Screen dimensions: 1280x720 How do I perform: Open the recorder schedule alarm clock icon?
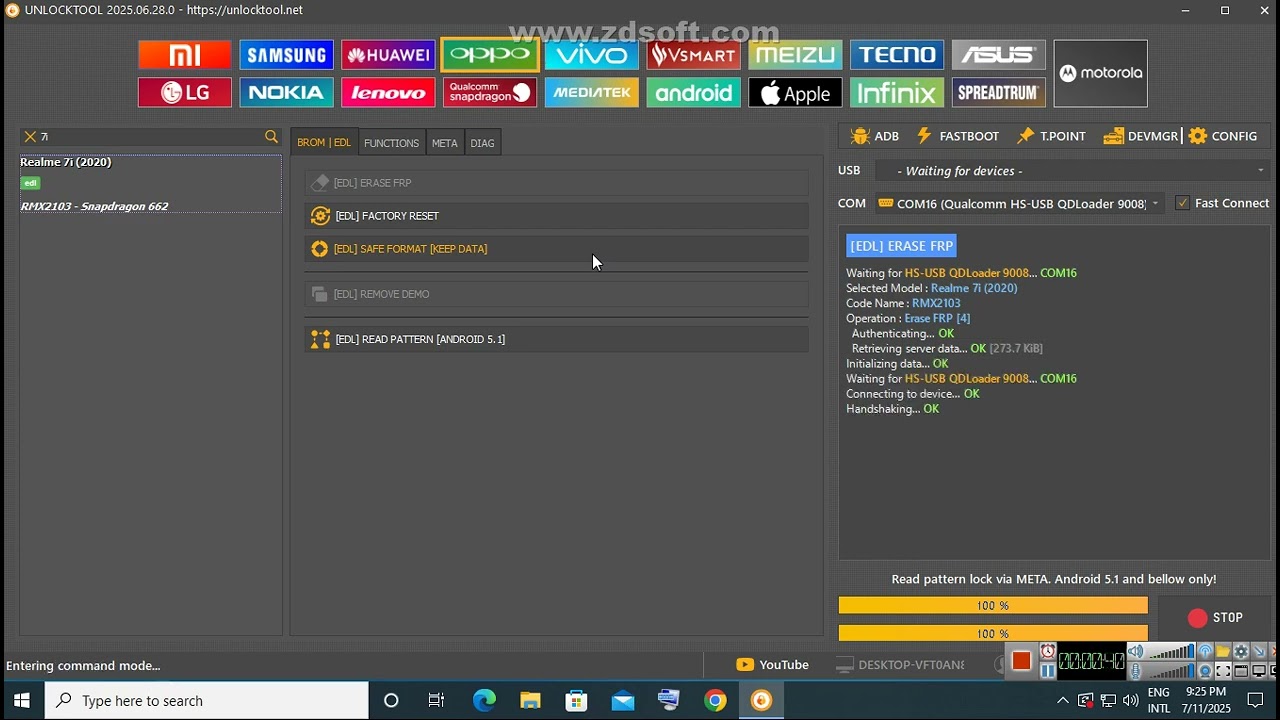click(1047, 652)
